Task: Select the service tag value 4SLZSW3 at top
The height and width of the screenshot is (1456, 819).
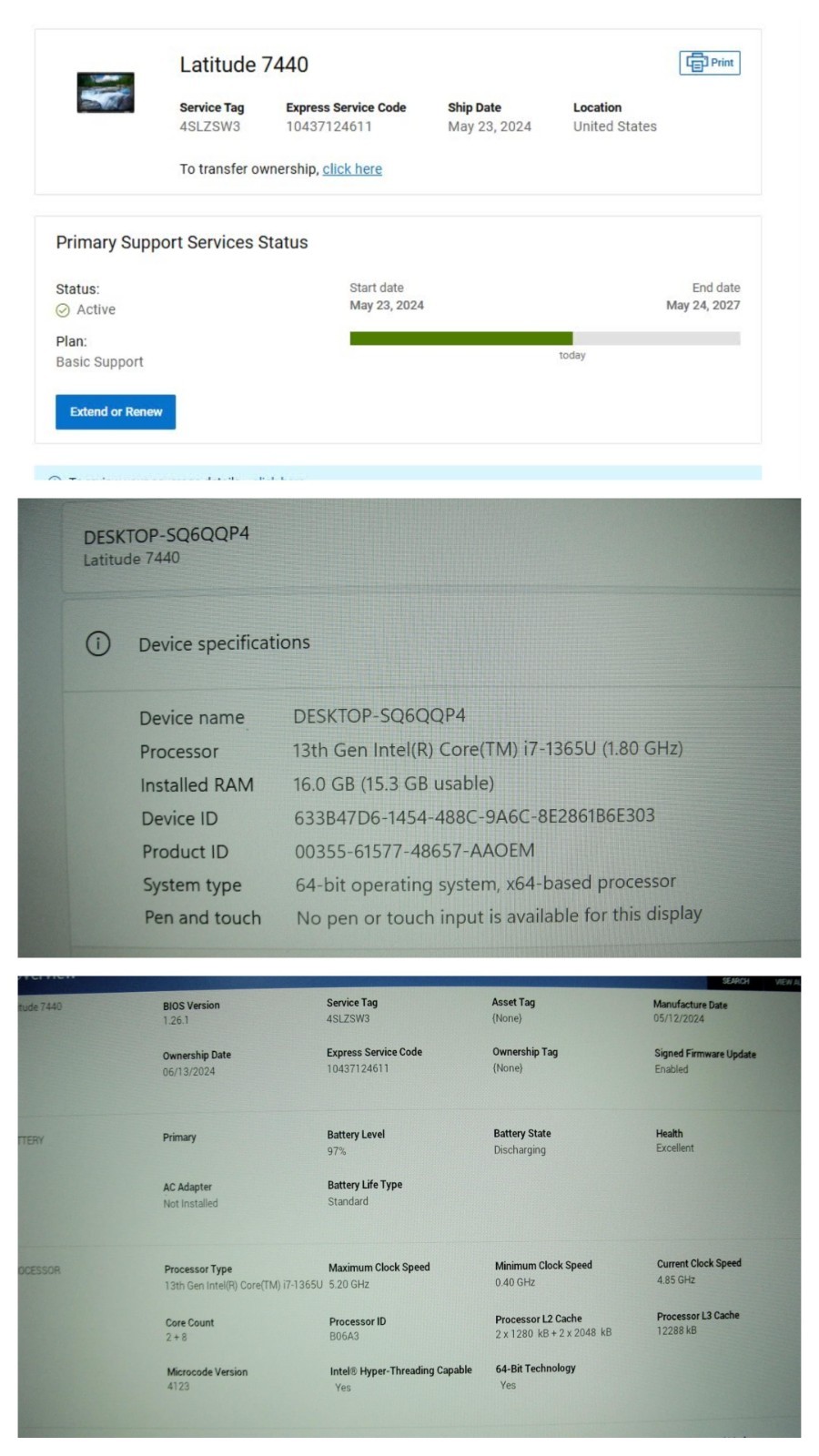Action: click(x=209, y=126)
